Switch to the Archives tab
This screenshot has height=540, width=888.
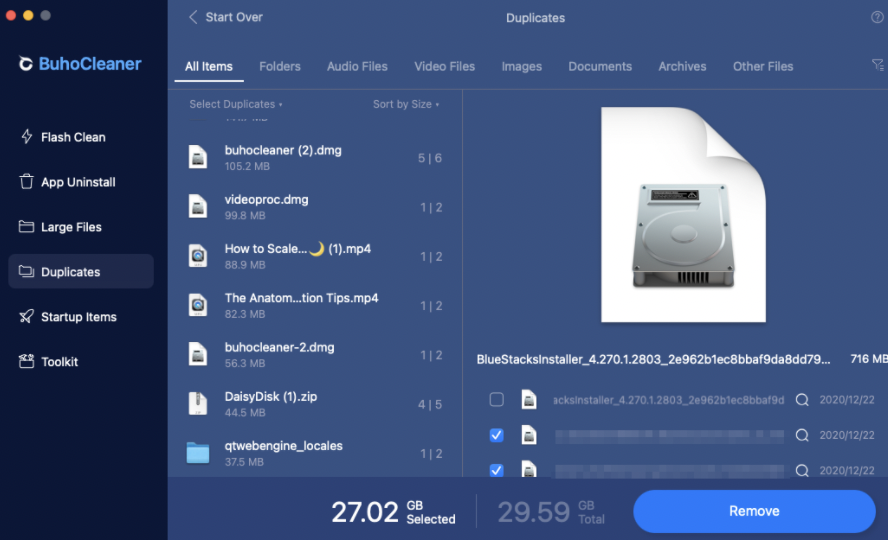pos(682,66)
